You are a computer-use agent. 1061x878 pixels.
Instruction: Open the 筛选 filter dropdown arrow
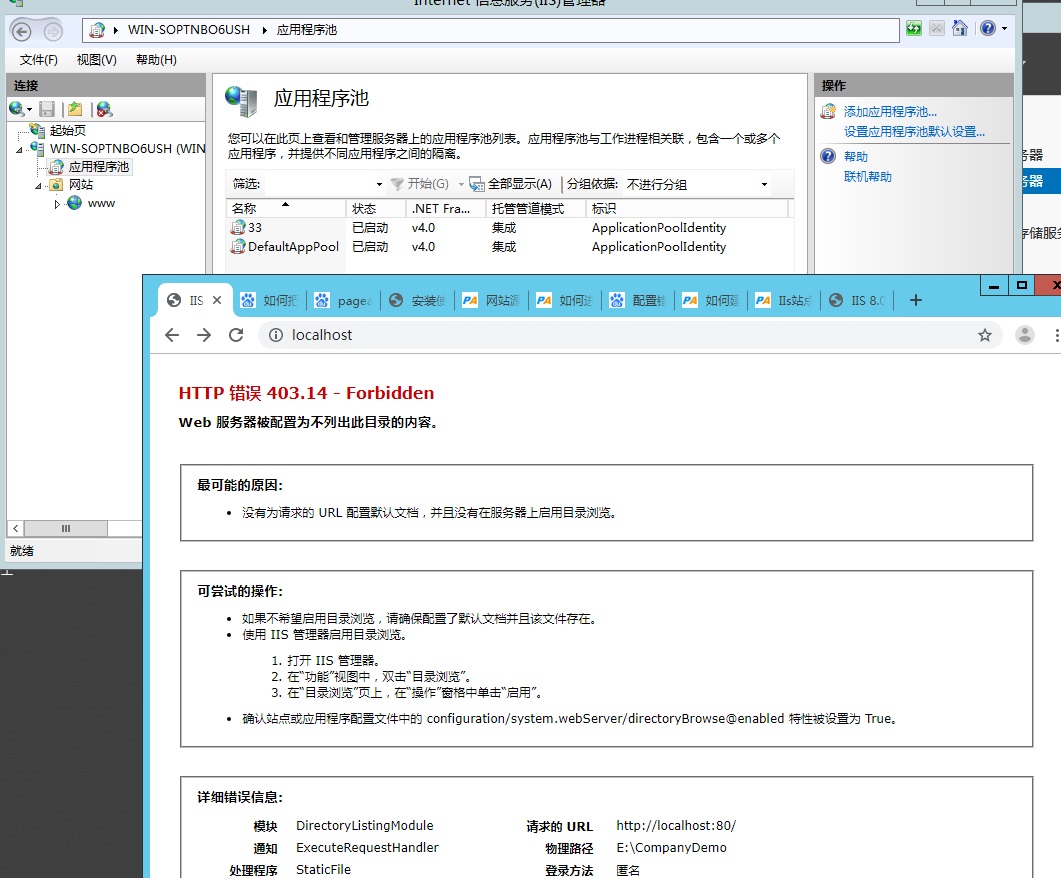coord(379,184)
